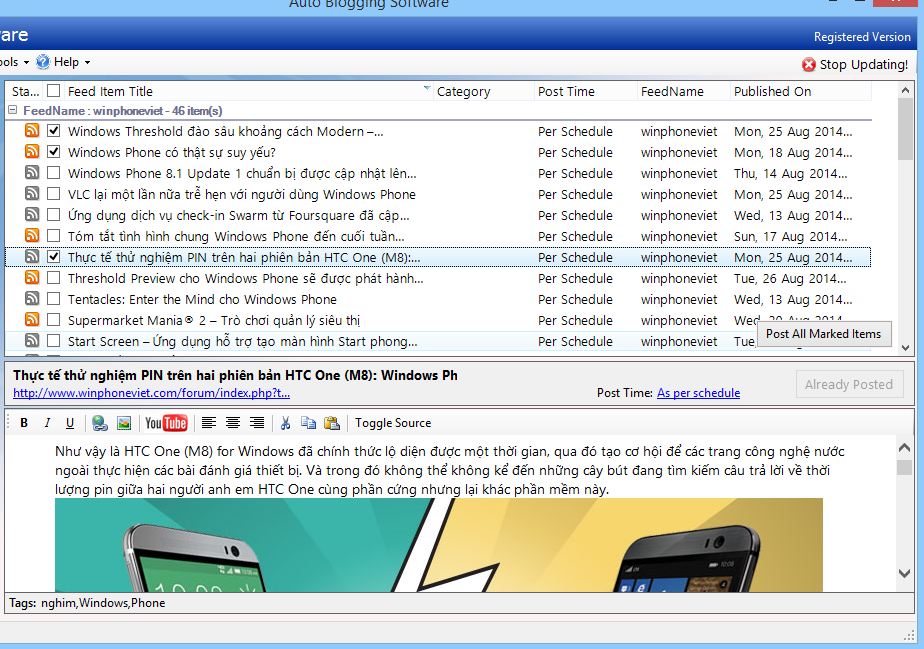The image size is (924, 649).
Task: Click RSS icon for Windows Threshold row
Action: pyautogui.click(x=32, y=130)
